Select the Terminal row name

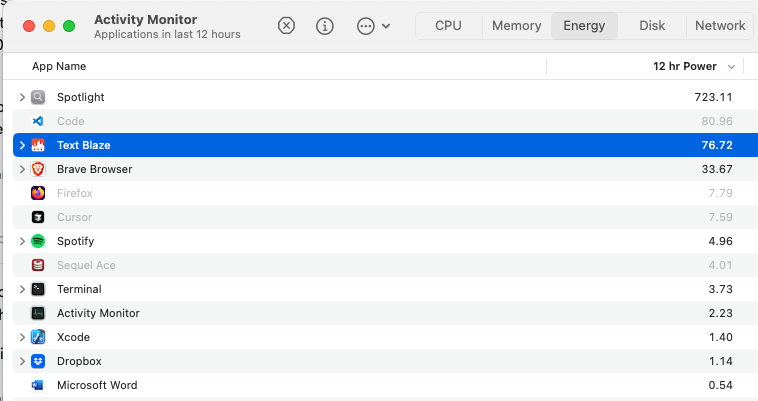point(79,289)
